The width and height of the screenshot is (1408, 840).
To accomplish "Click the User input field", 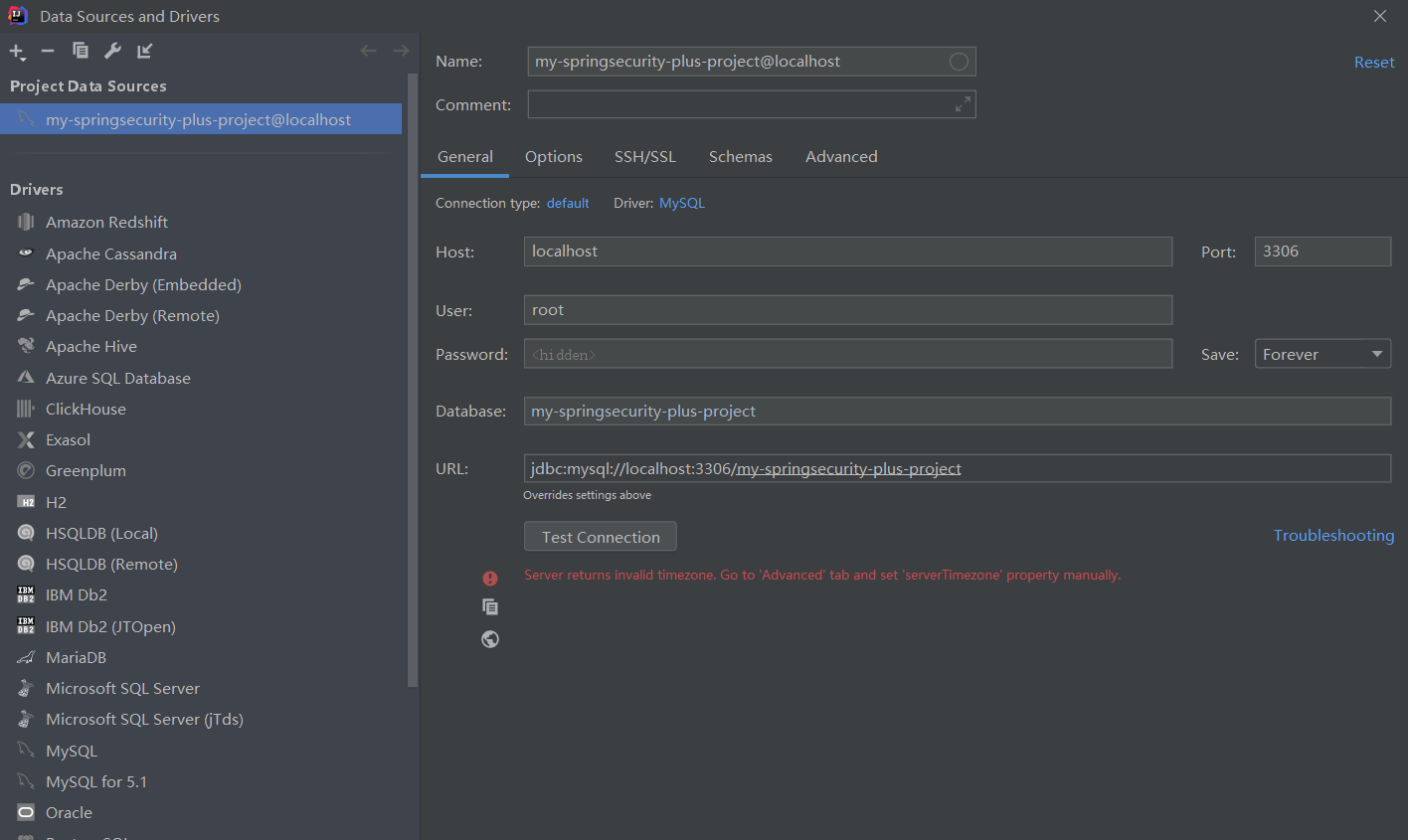I will click(848, 310).
